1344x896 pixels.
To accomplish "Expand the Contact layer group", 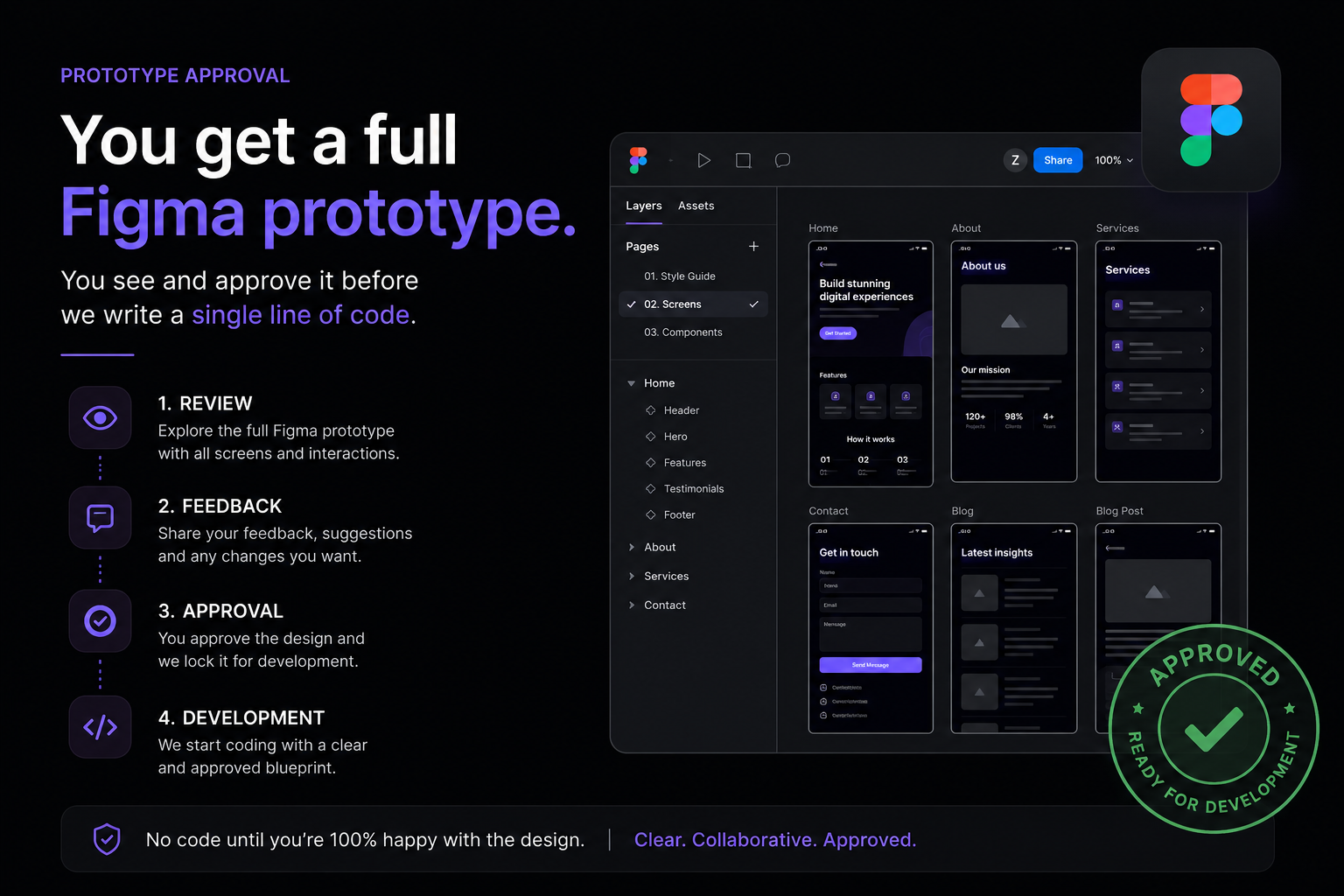I will click(632, 605).
